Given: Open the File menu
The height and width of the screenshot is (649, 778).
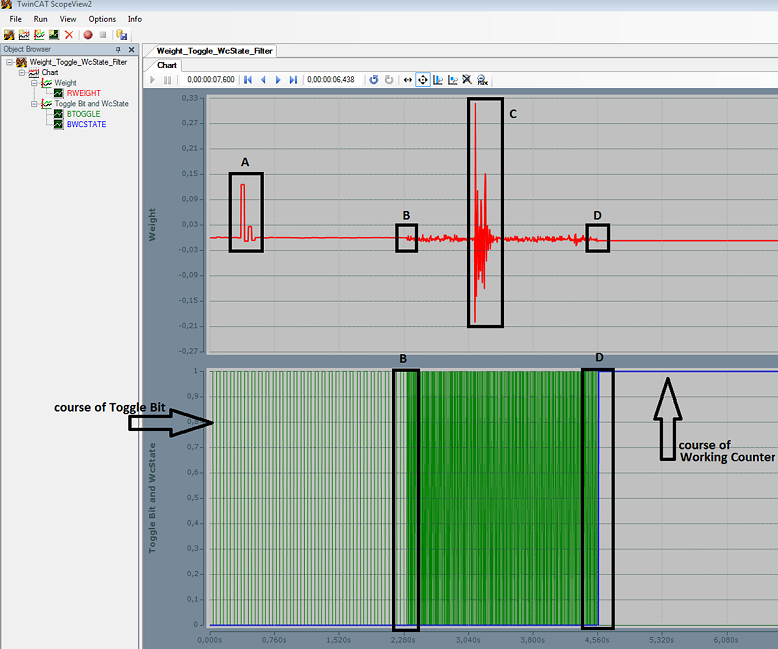Looking at the screenshot, I should tap(15, 19).
